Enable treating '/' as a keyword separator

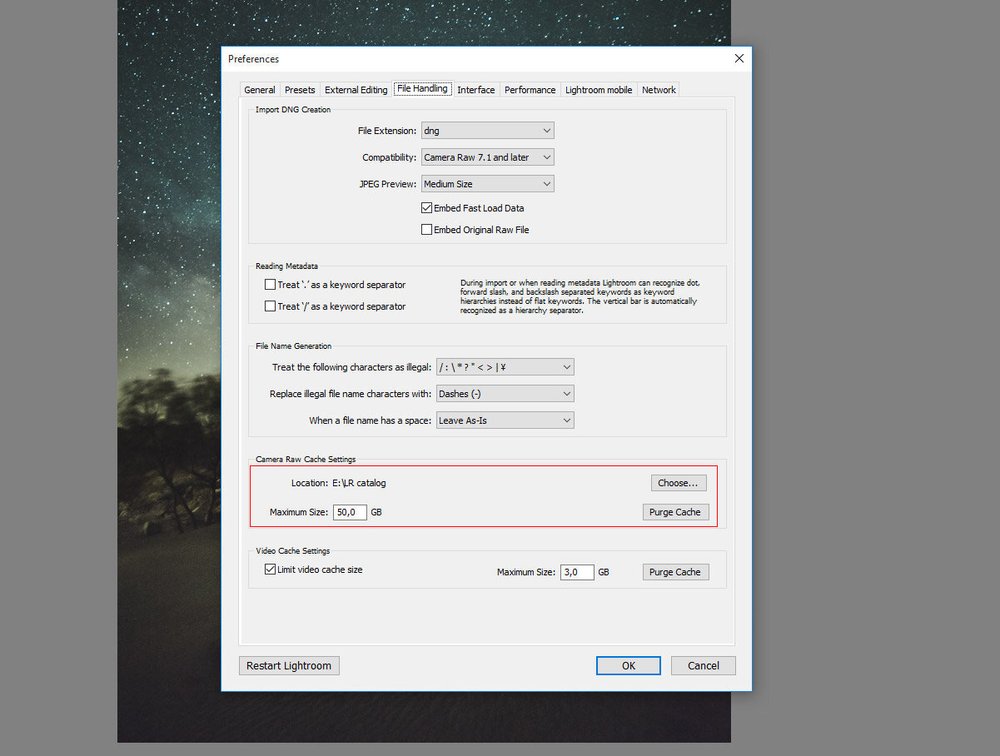269,306
